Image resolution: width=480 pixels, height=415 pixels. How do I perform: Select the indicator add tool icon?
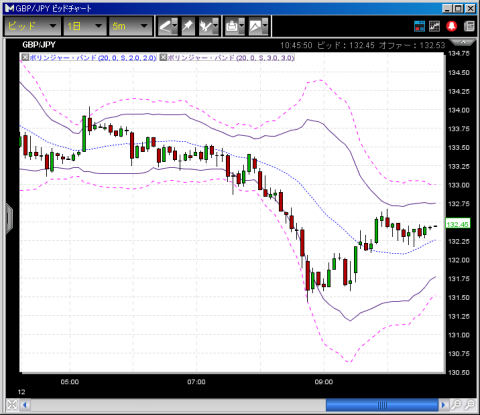[x=206, y=26]
